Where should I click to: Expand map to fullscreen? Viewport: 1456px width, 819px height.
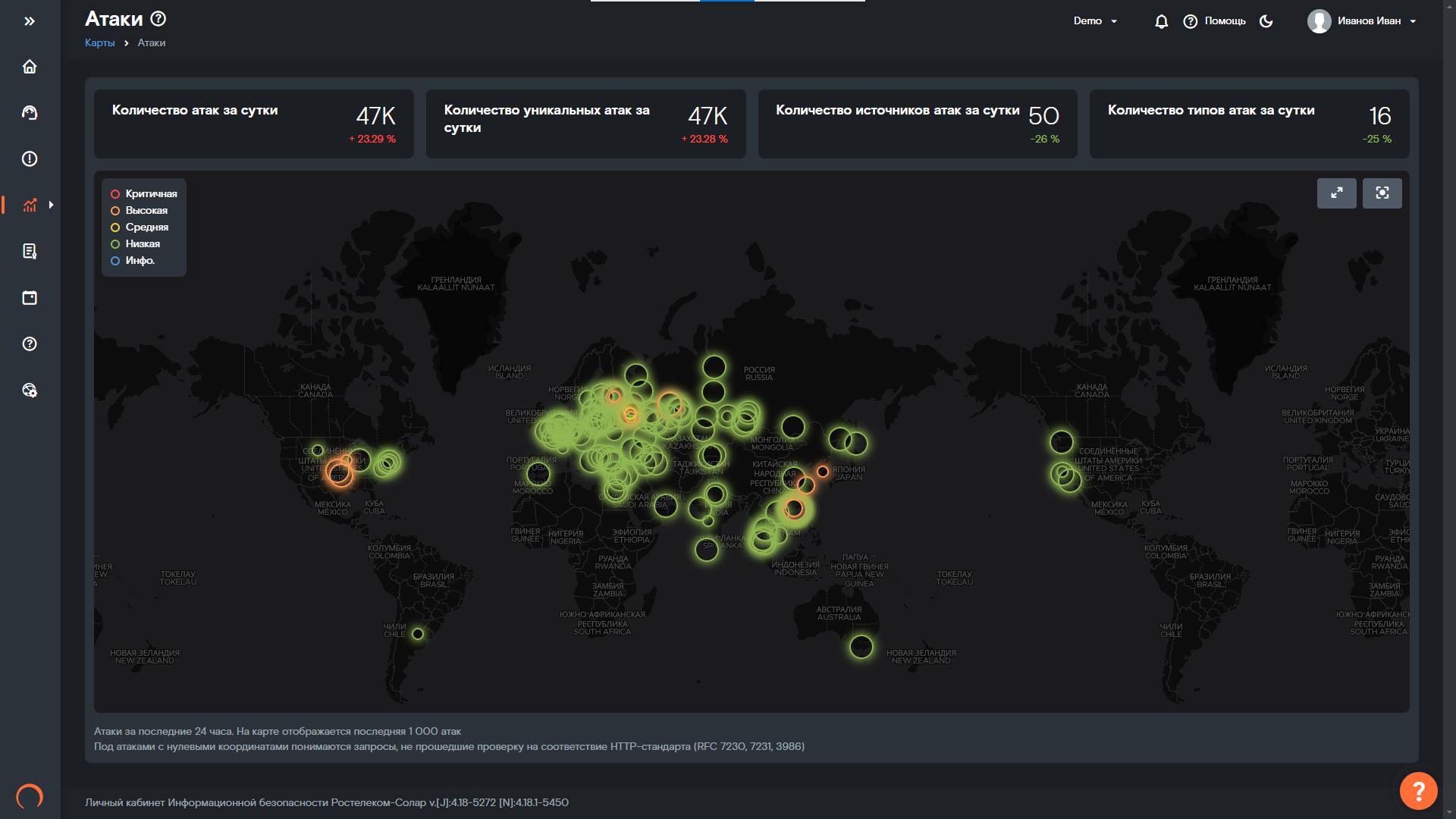pyautogui.click(x=1336, y=193)
